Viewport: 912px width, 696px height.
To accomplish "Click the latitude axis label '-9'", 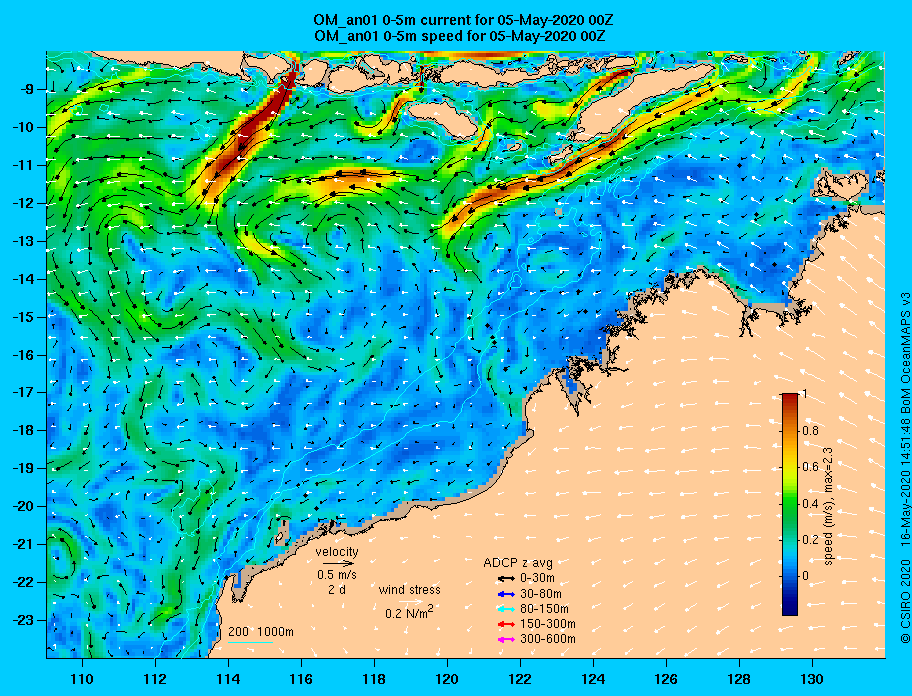I will [x=29, y=90].
